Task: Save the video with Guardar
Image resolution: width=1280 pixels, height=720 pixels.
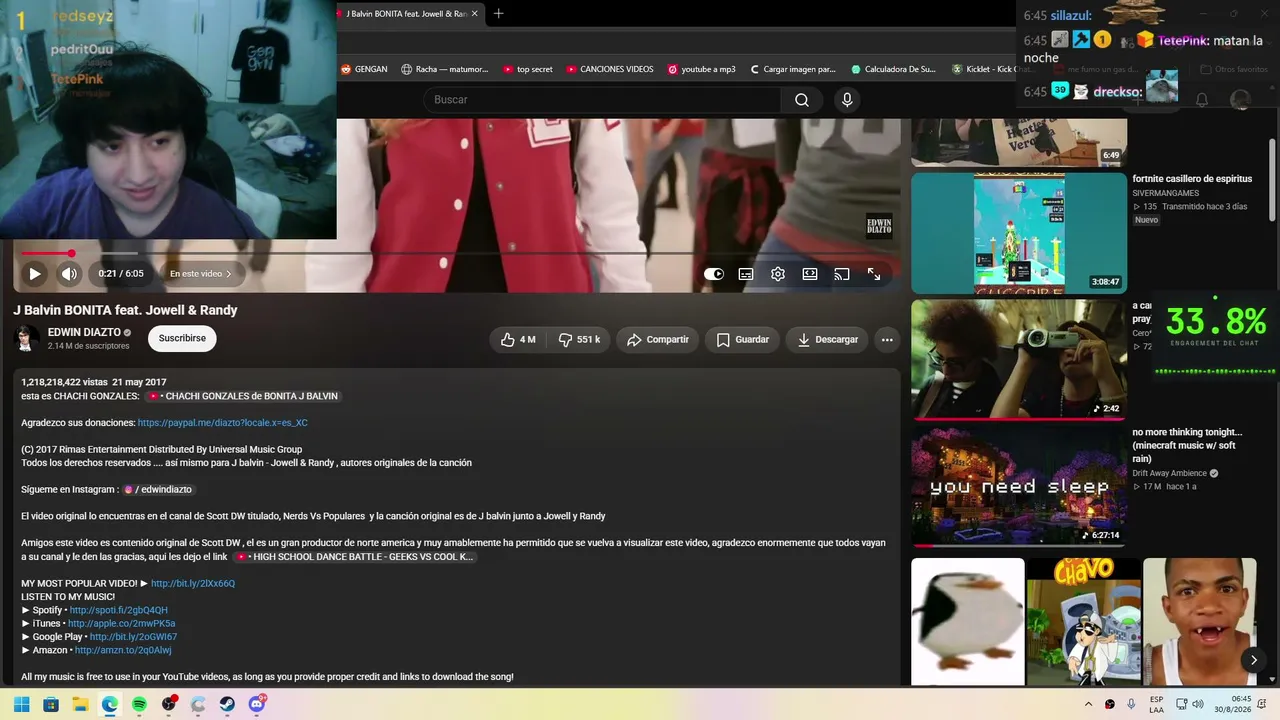Action: (743, 340)
